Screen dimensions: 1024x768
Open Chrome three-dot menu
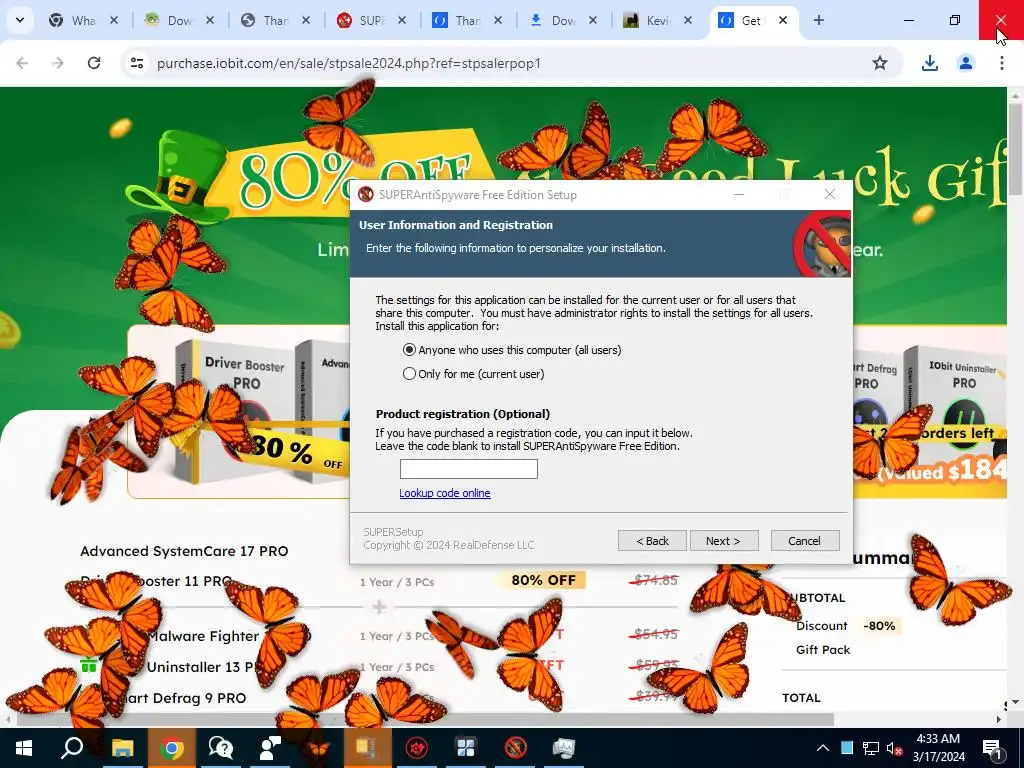(x=1001, y=63)
